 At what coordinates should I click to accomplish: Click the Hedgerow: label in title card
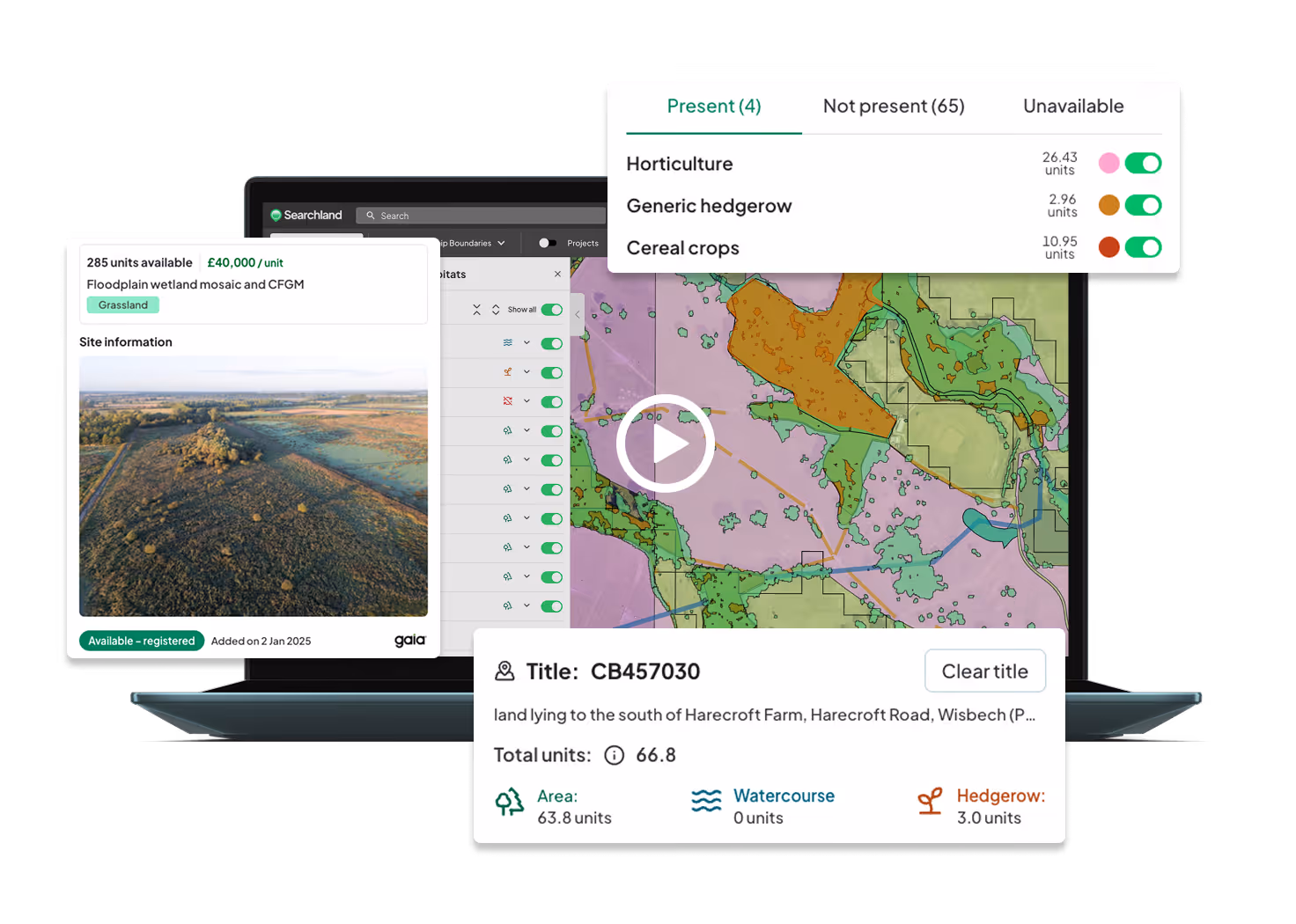point(1001,796)
